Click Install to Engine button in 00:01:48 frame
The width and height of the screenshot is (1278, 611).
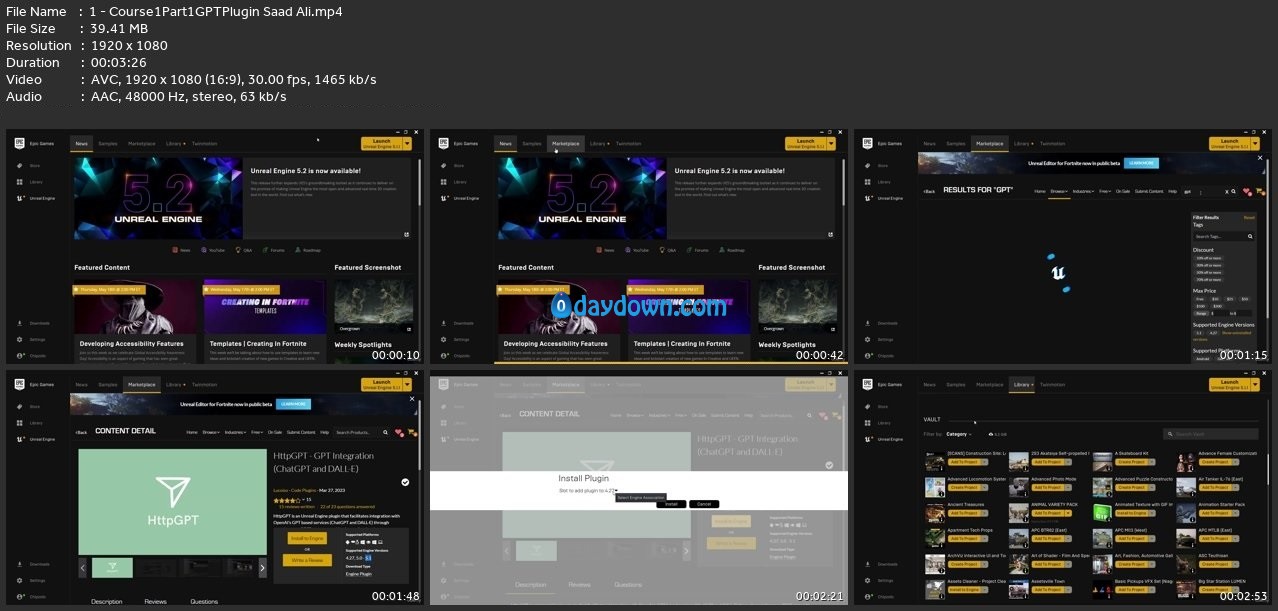click(307, 537)
